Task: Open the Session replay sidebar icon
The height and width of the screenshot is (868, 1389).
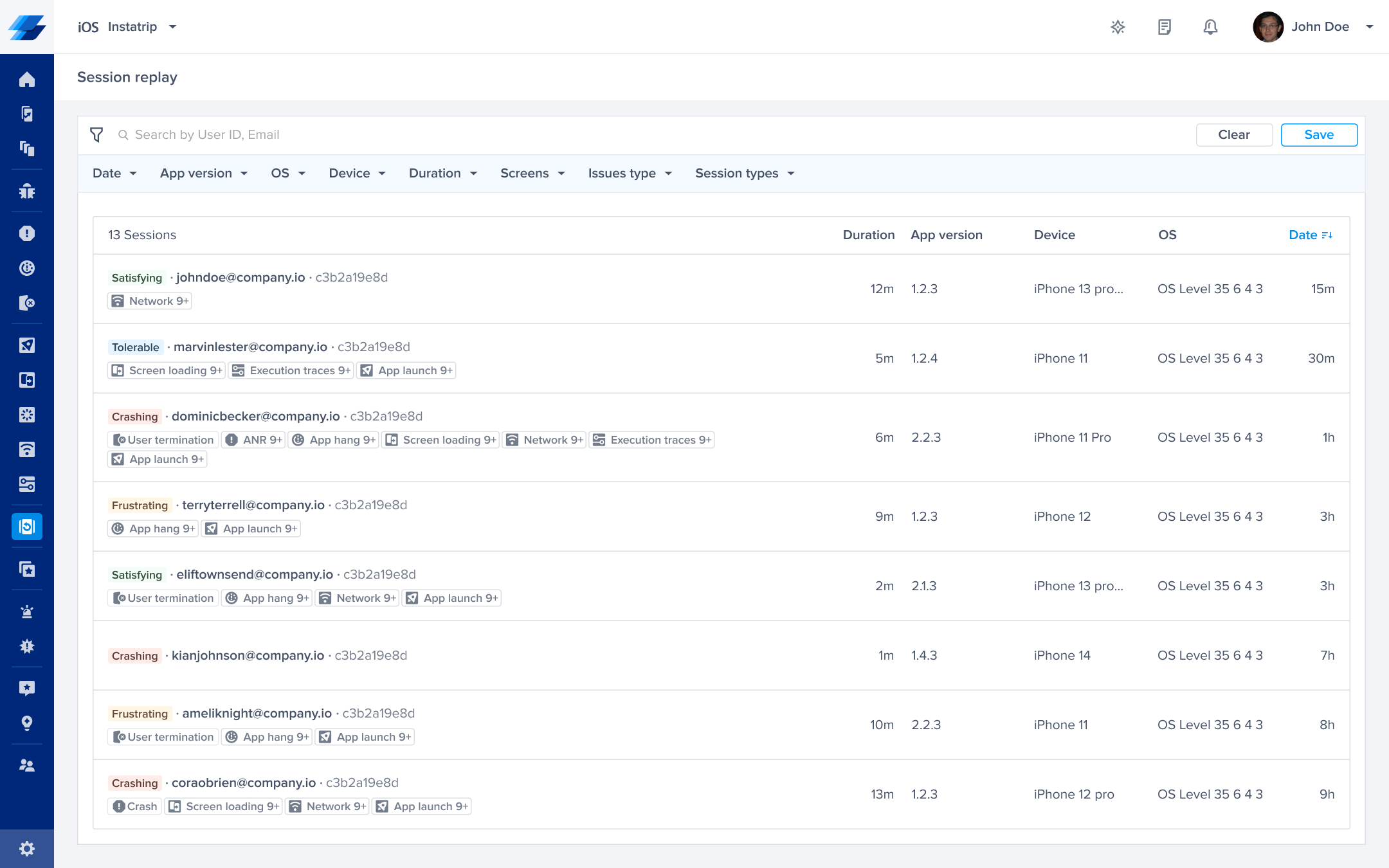Action: [x=26, y=527]
